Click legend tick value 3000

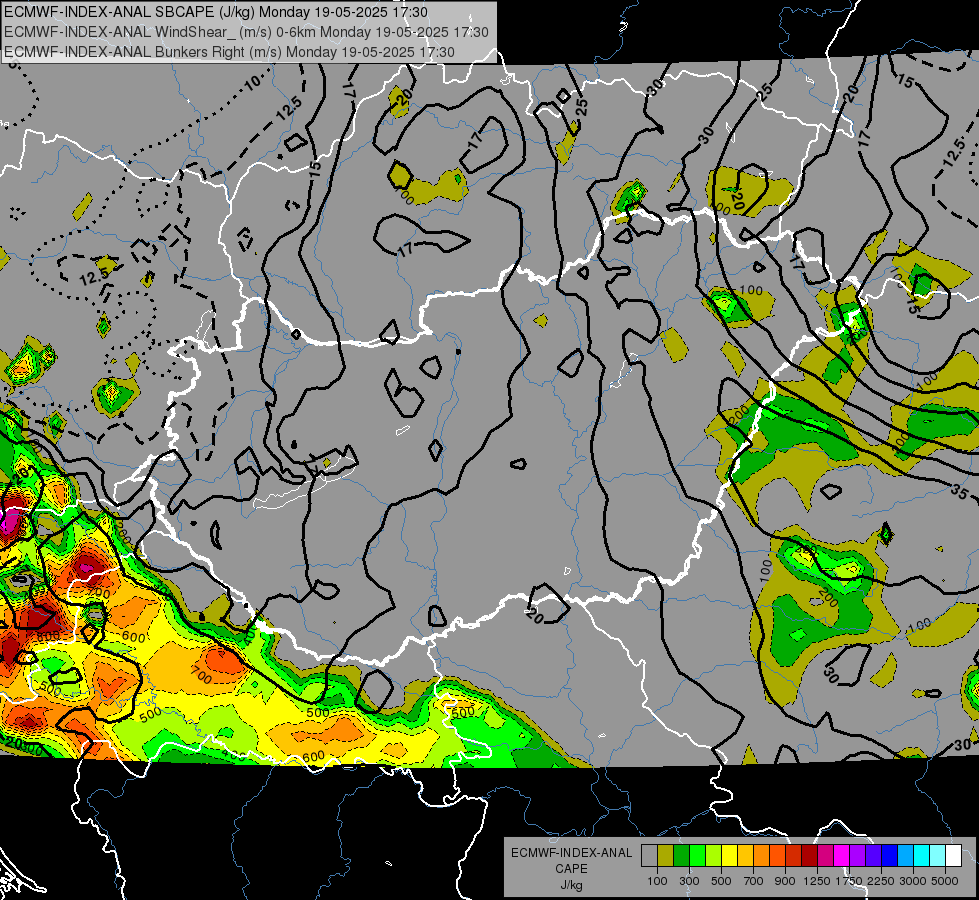pyautogui.click(x=913, y=881)
